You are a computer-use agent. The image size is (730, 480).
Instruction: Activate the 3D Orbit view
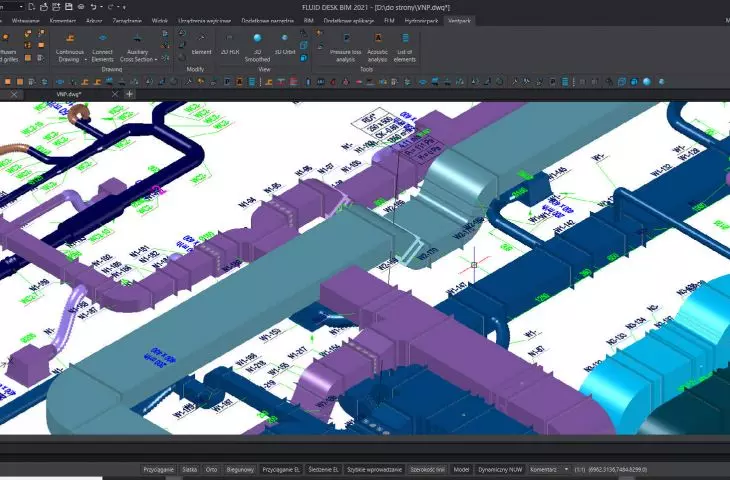[284, 44]
